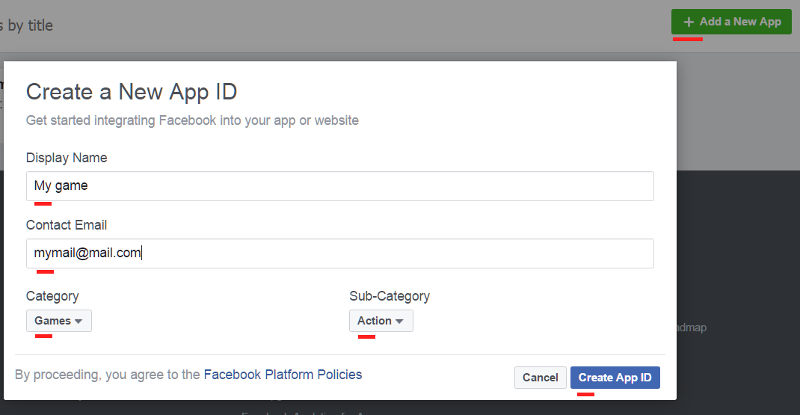Click the arrow icon beside Games
Image resolution: width=800 pixels, height=415 pixels.
[79, 322]
